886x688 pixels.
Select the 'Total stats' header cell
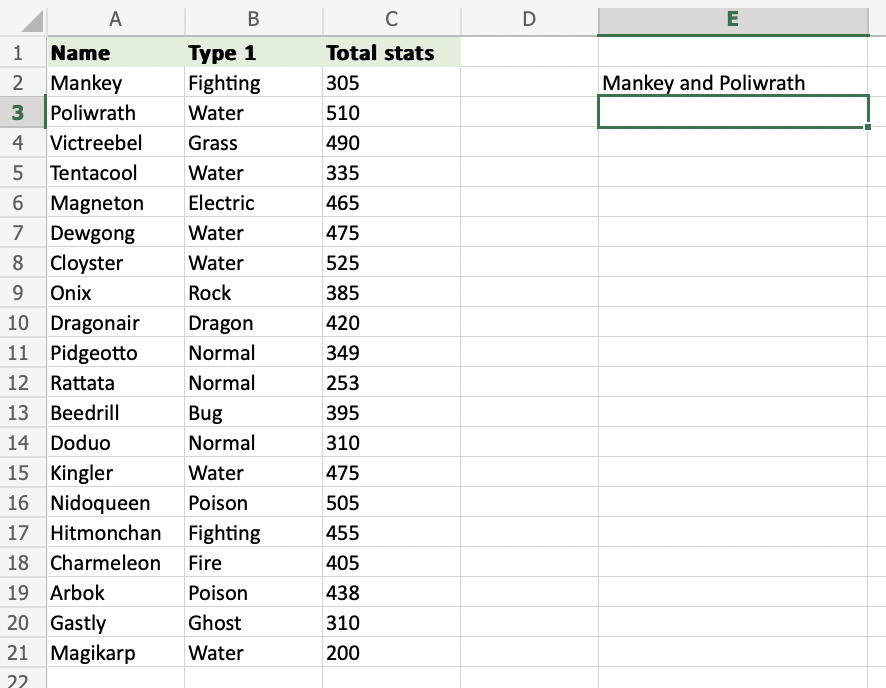click(x=392, y=53)
